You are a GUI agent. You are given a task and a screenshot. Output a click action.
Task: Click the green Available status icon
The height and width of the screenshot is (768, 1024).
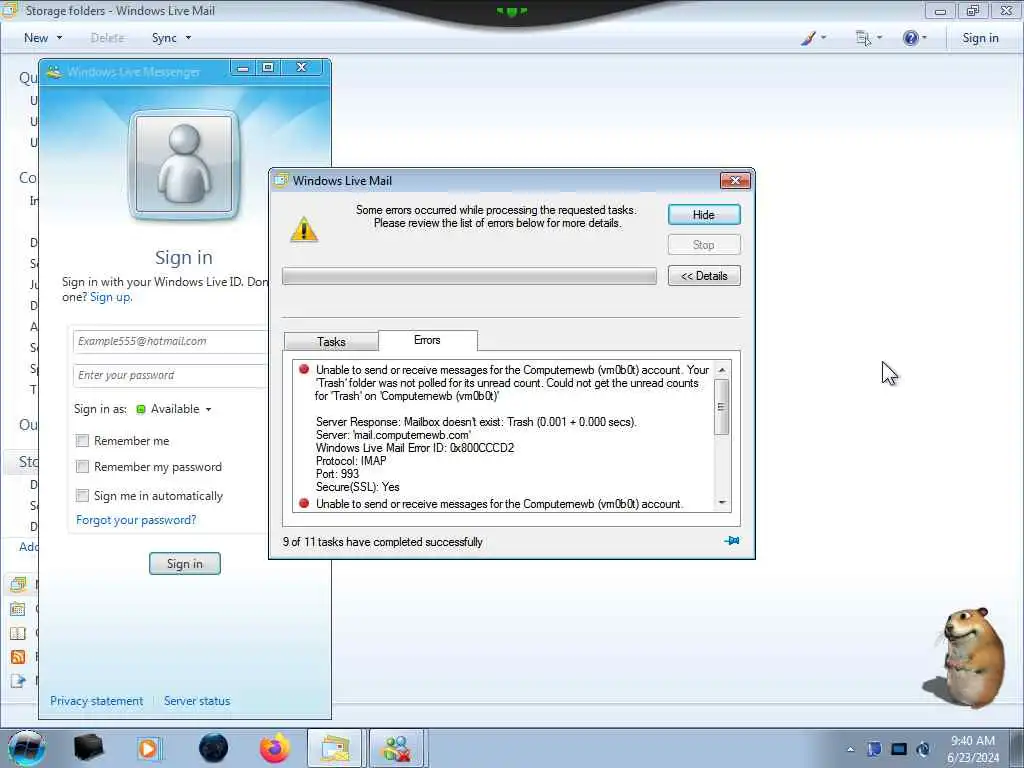(140, 409)
